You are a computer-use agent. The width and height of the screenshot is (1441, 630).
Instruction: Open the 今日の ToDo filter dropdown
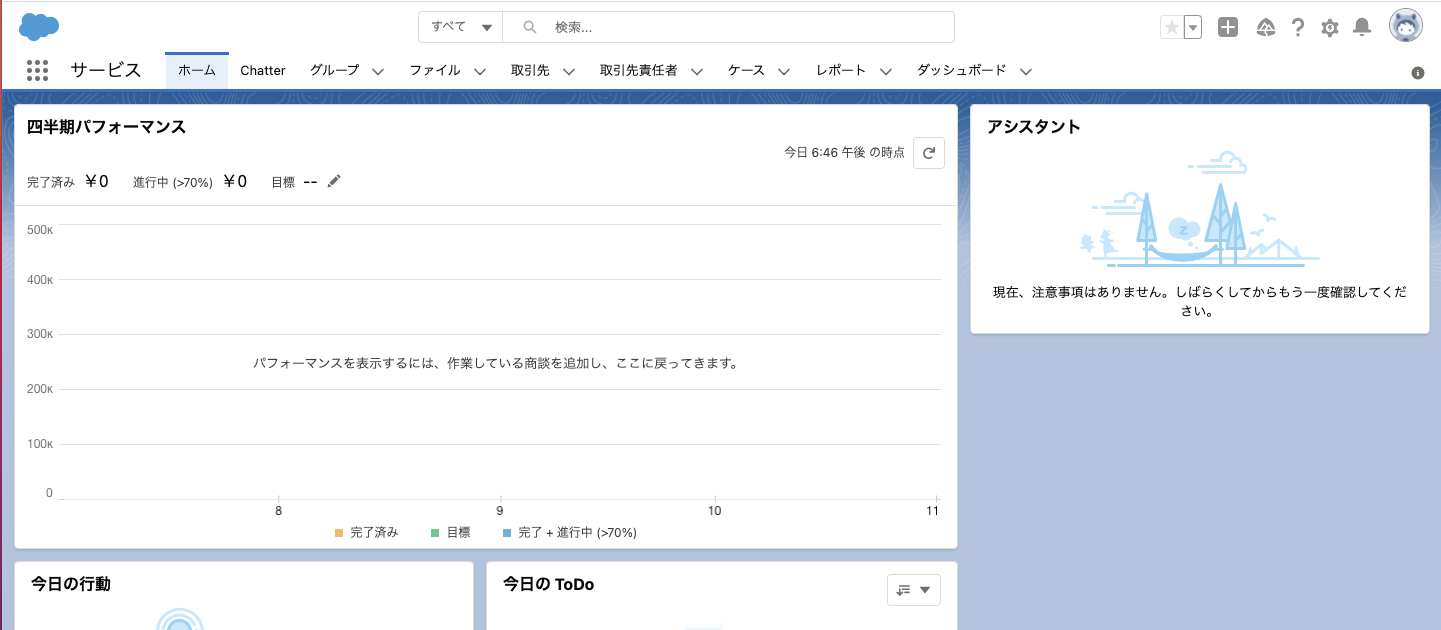tap(914, 590)
